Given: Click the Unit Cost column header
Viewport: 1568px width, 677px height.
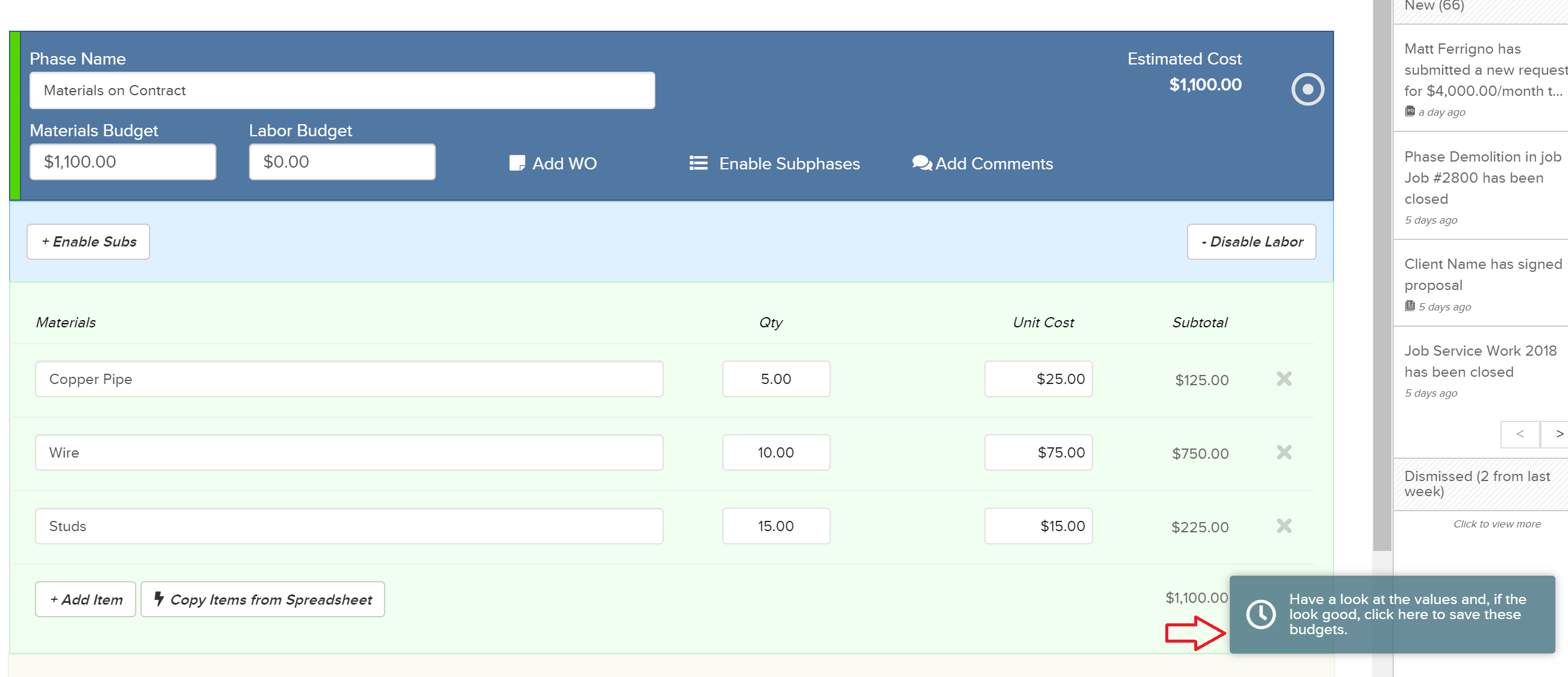Looking at the screenshot, I should tap(1044, 323).
